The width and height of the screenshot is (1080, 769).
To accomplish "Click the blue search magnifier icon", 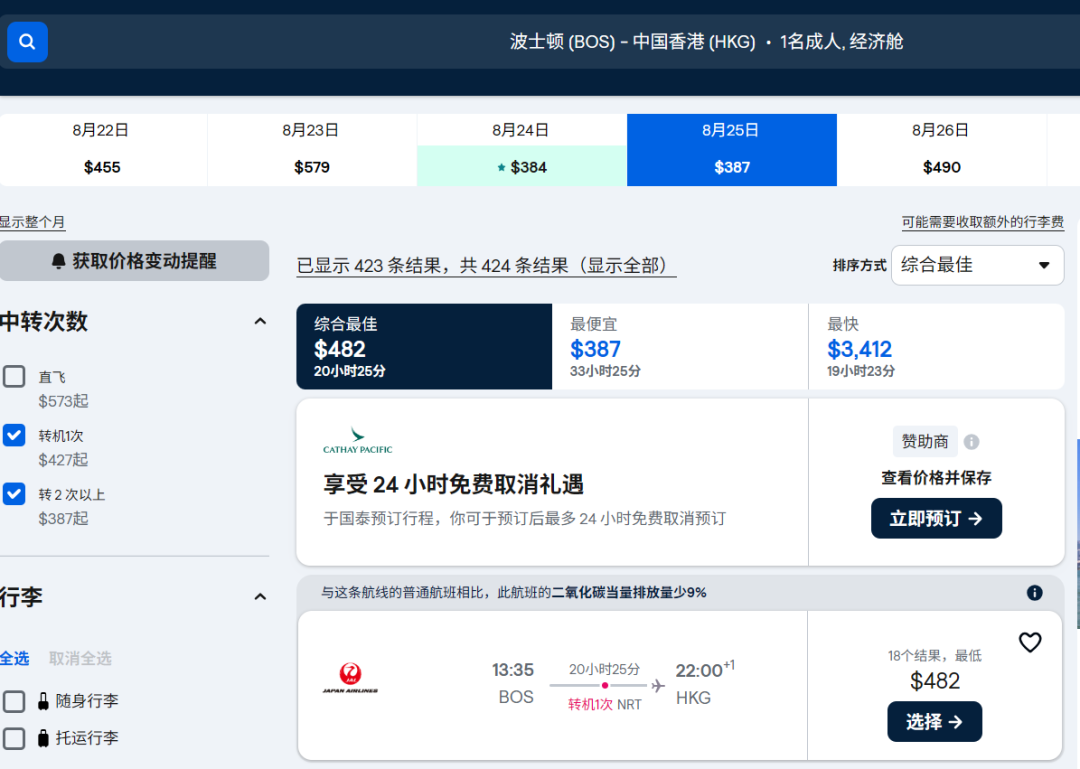I will [27, 42].
